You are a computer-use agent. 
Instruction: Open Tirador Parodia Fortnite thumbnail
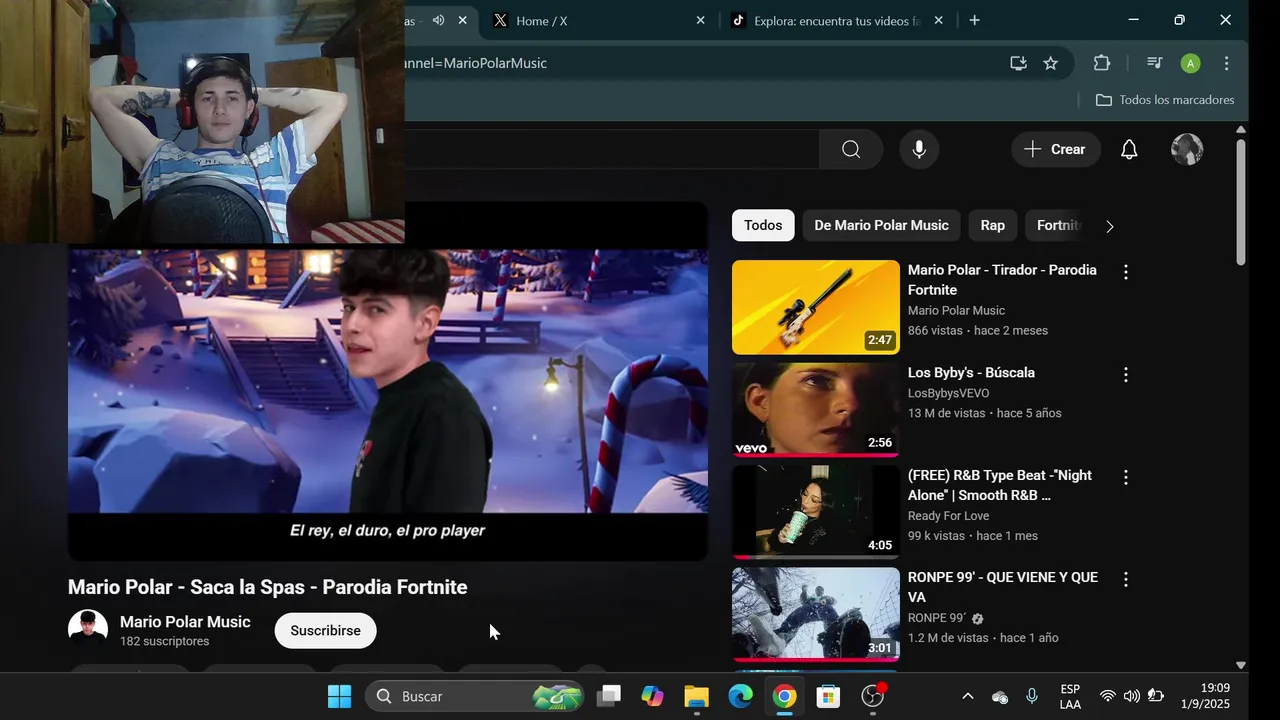click(x=816, y=307)
